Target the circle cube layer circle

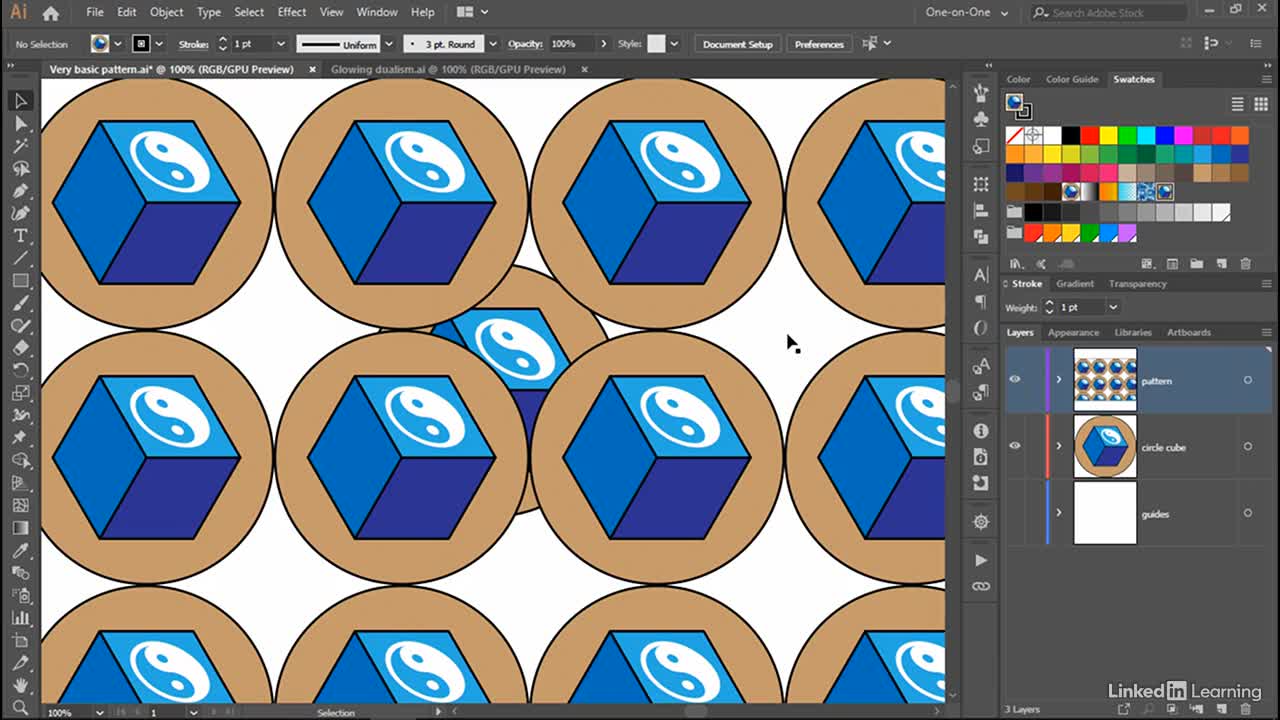pos(1247,447)
